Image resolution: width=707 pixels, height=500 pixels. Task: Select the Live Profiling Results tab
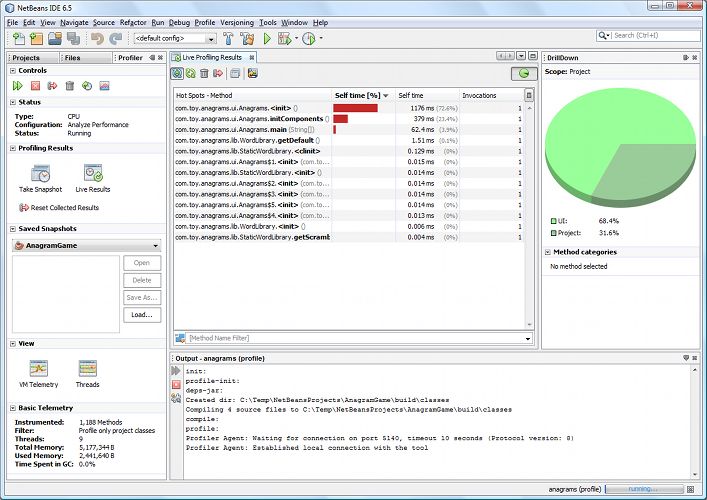(213, 57)
